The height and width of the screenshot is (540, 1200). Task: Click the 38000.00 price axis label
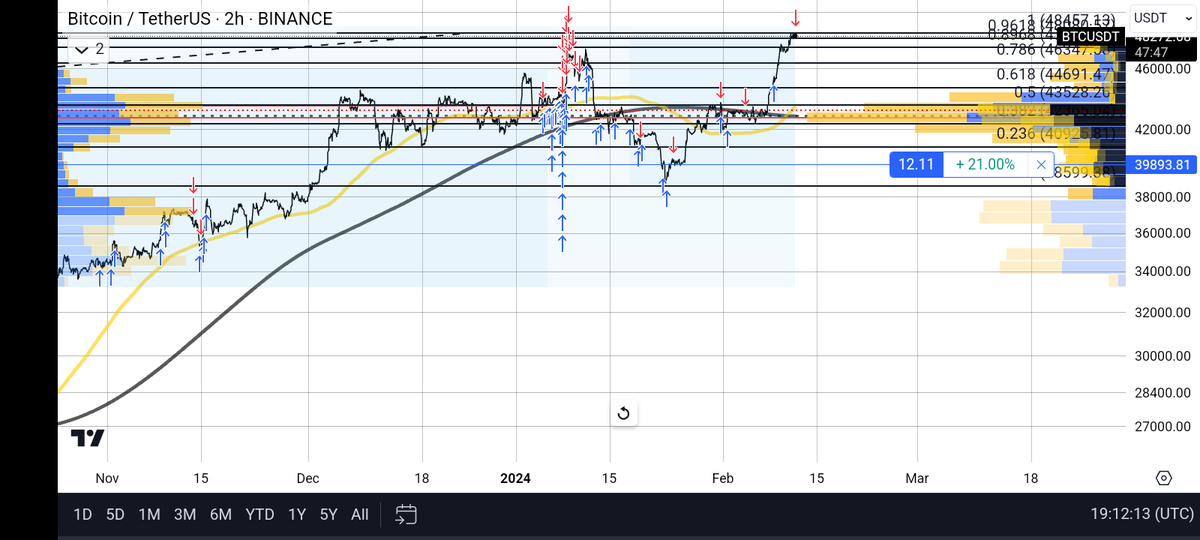click(x=1162, y=197)
